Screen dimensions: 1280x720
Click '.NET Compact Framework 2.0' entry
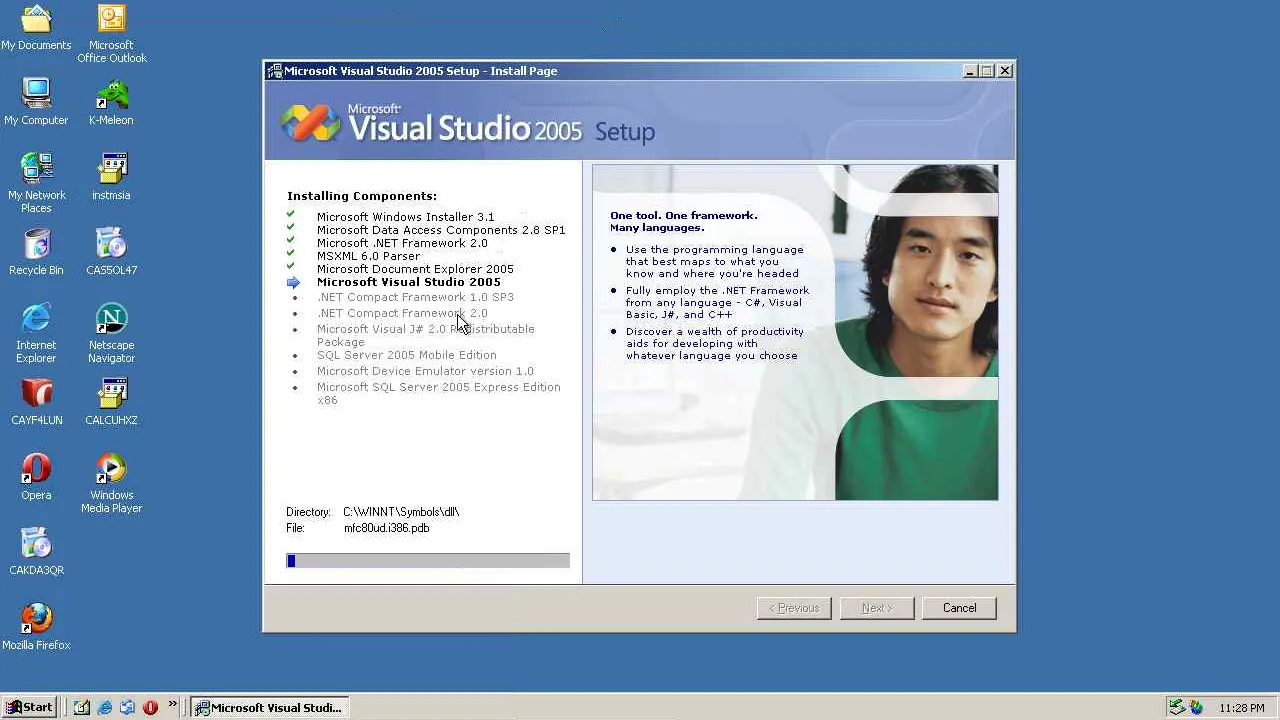point(402,313)
